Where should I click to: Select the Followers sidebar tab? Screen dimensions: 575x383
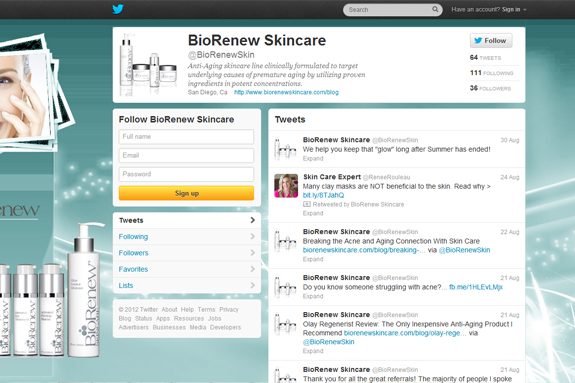coord(187,253)
